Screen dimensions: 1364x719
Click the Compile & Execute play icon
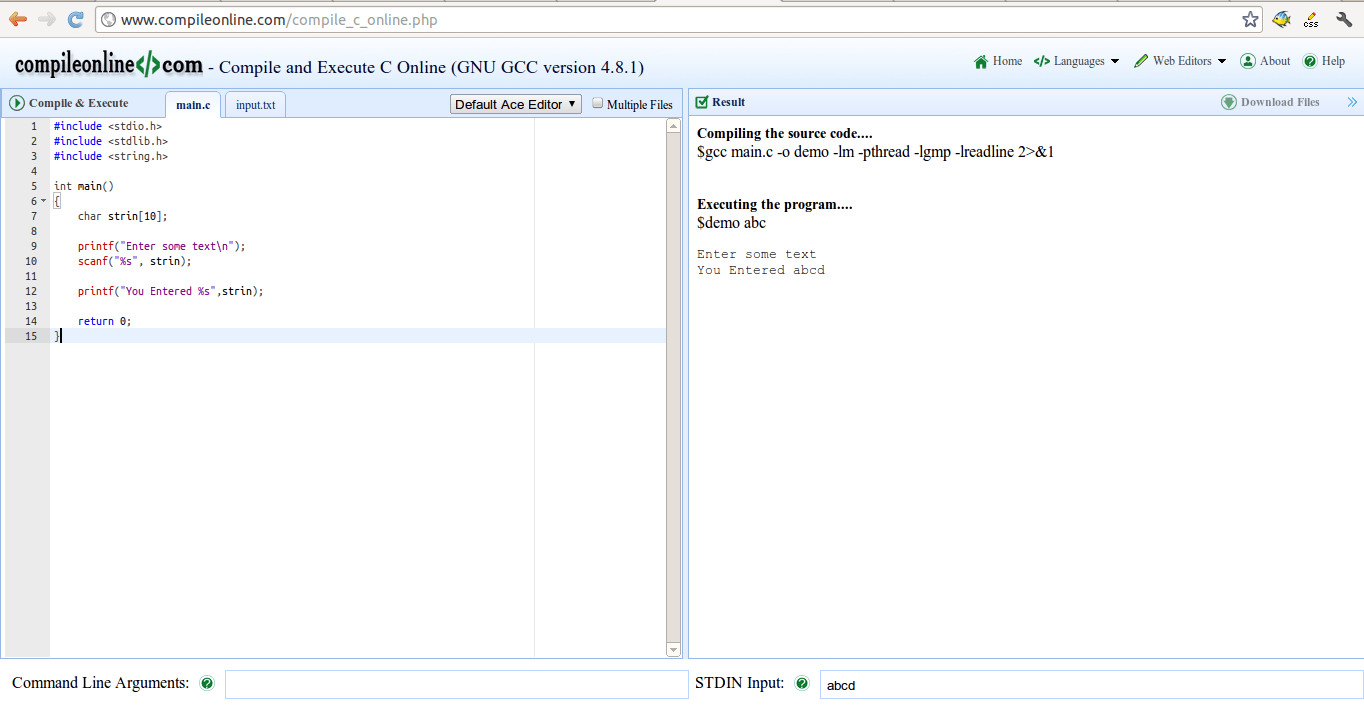(17, 102)
